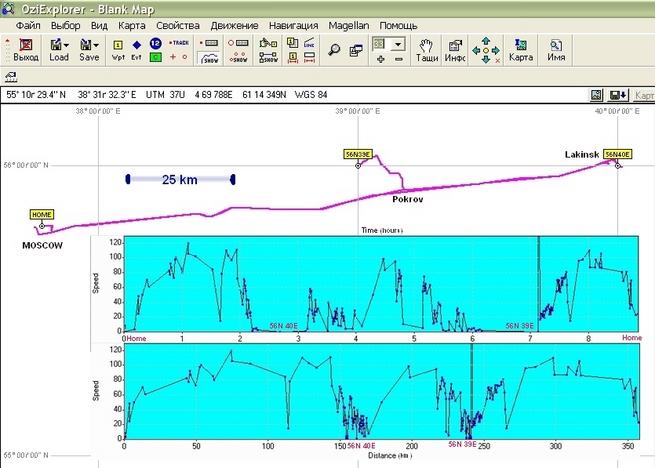The image size is (655, 468).
Task: Click the UTM 37U coordinate text
Action: click(x=165, y=95)
